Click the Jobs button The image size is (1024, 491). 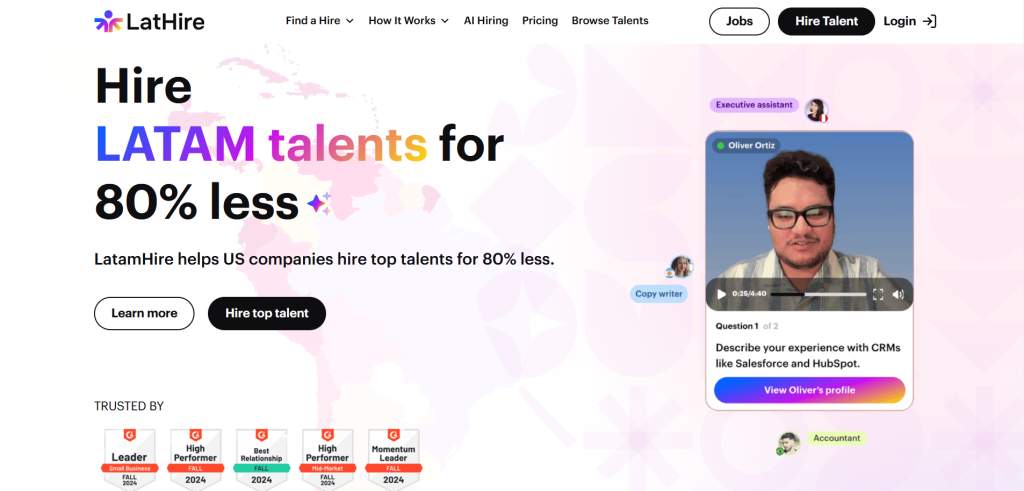click(739, 21)
